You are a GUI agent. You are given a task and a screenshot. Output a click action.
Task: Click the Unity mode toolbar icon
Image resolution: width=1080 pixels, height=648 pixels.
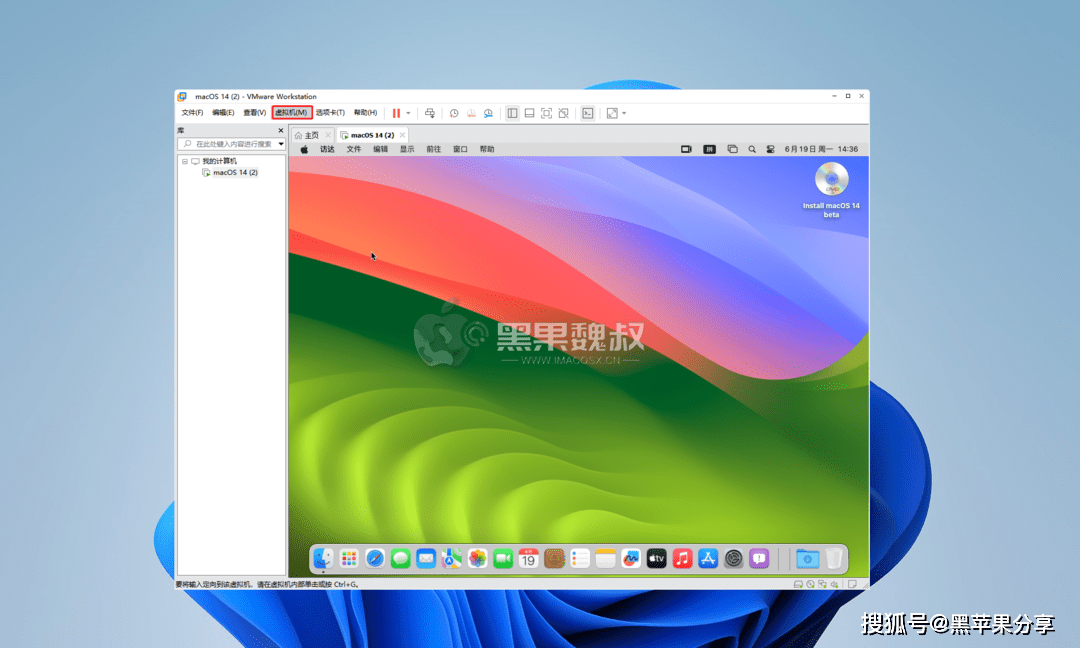(x=563, y=113)
